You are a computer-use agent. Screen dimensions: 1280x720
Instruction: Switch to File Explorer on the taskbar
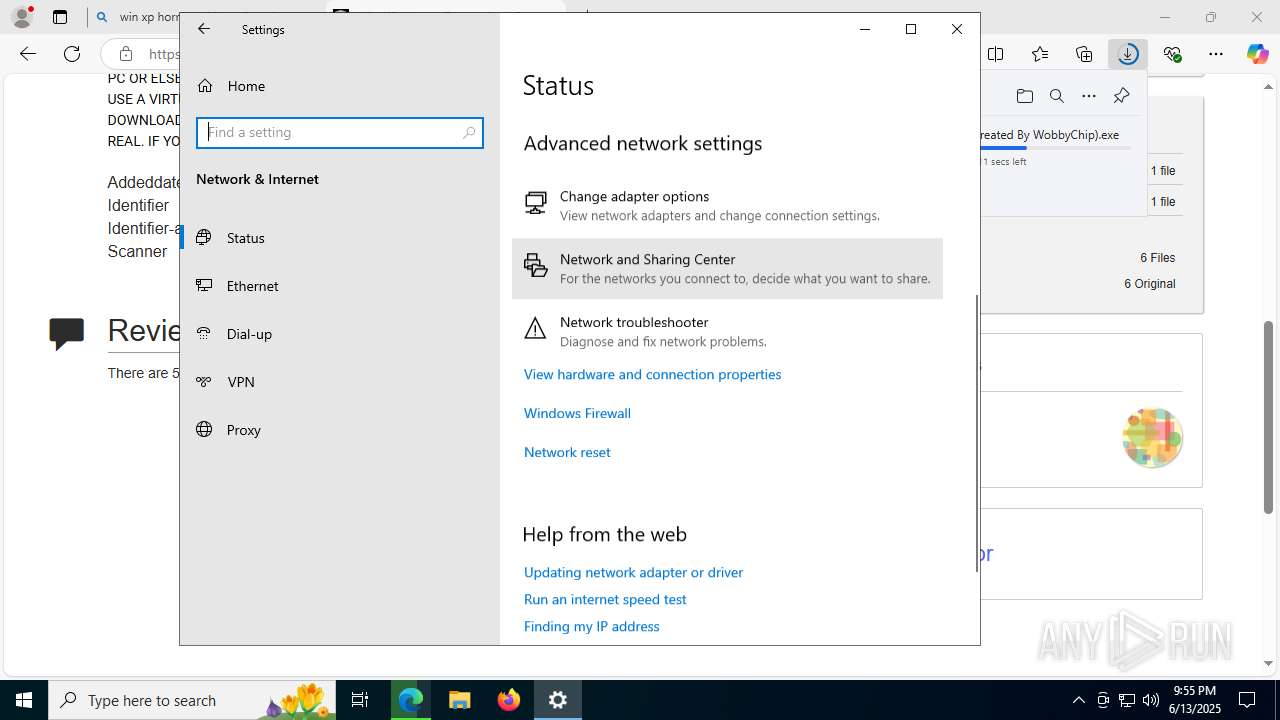[459, 700]
